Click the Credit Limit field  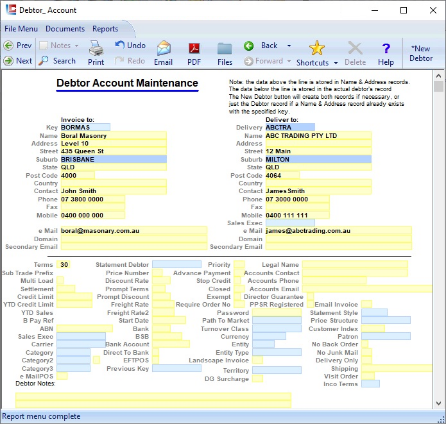[x=74, y=296]
